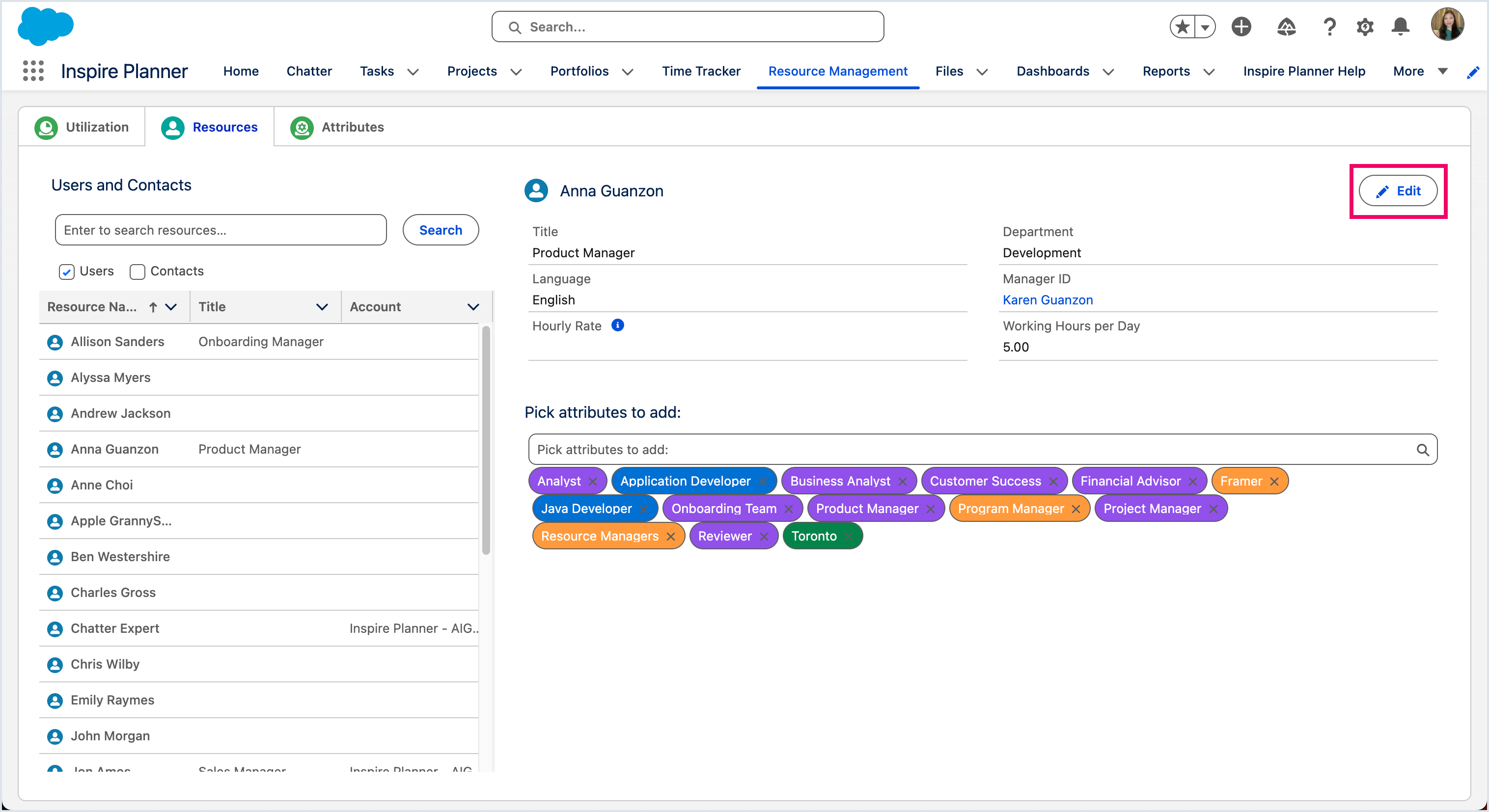This screenshot has height=812, width=1489.
Task: Select Chatter Expert in the resource list
Action: click(258, 629)
